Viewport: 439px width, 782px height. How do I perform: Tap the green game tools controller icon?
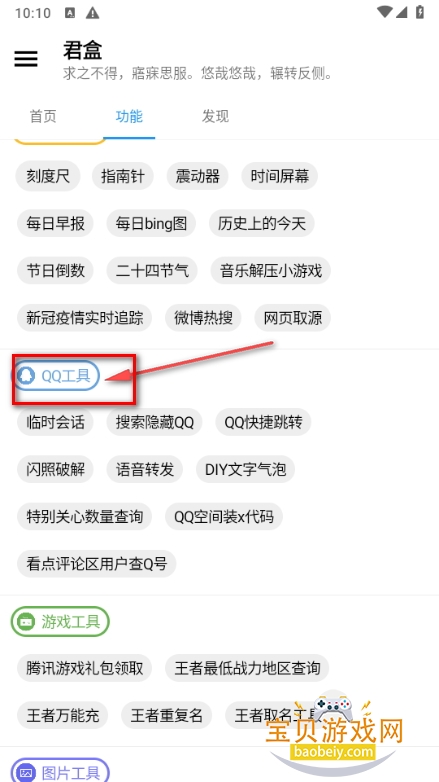(x=25, y=622)
